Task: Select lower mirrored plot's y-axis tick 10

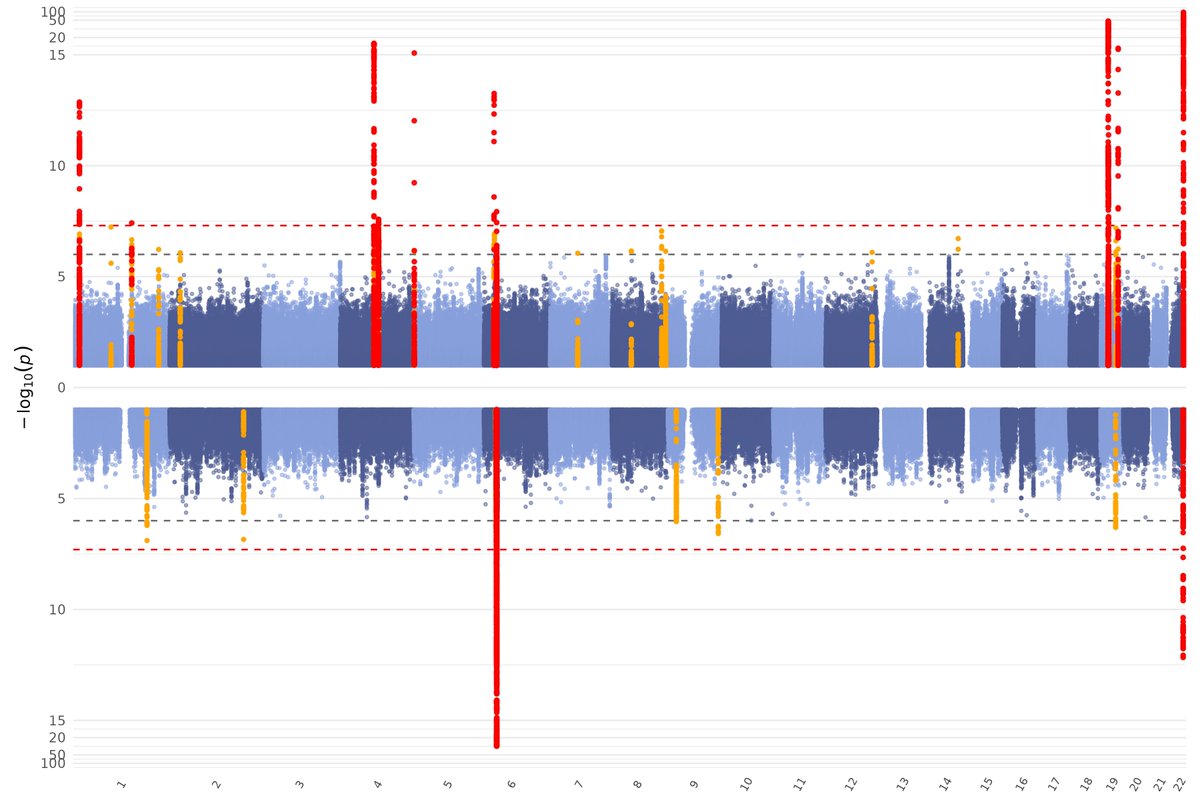Action: 57,610
